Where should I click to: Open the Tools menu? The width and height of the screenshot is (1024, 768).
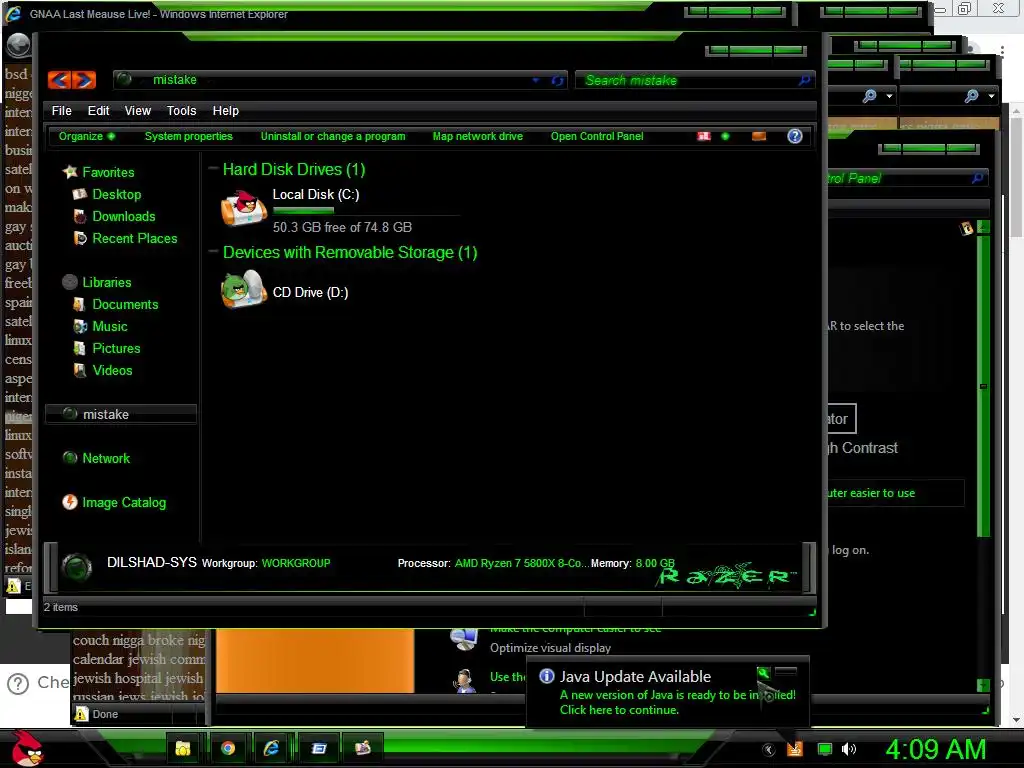click(x=182, y=110)
